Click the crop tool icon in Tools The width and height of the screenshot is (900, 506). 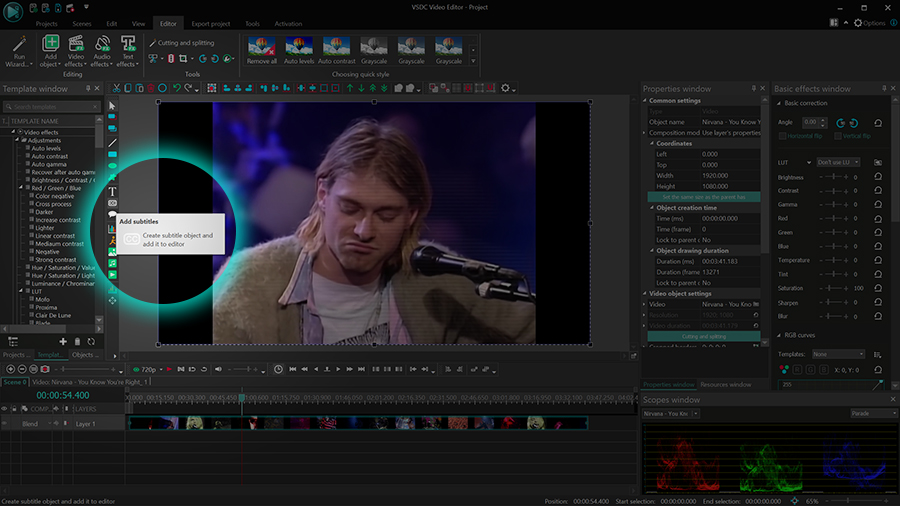(183, 59)
